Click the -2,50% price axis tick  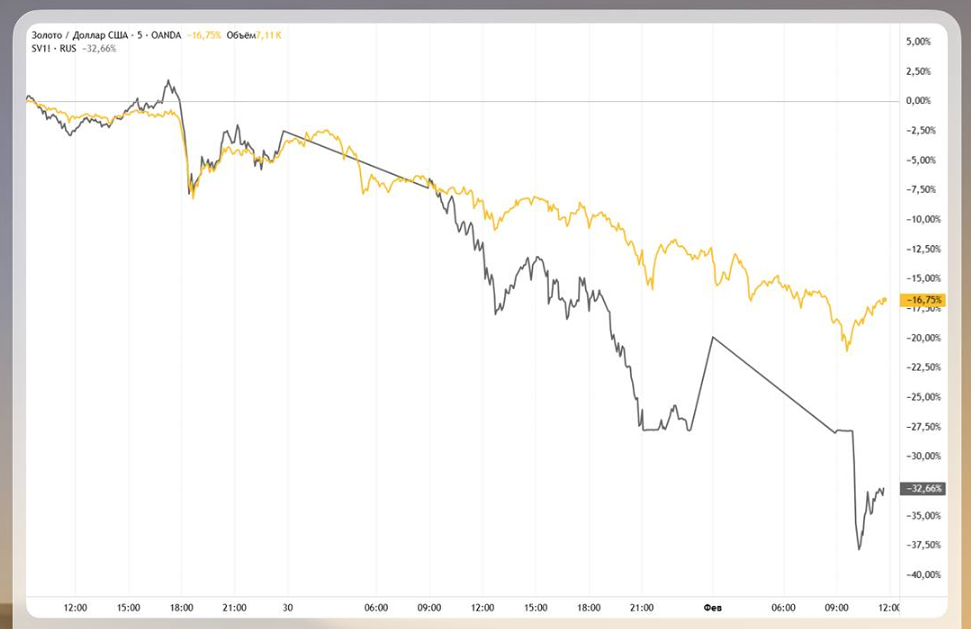921,130
